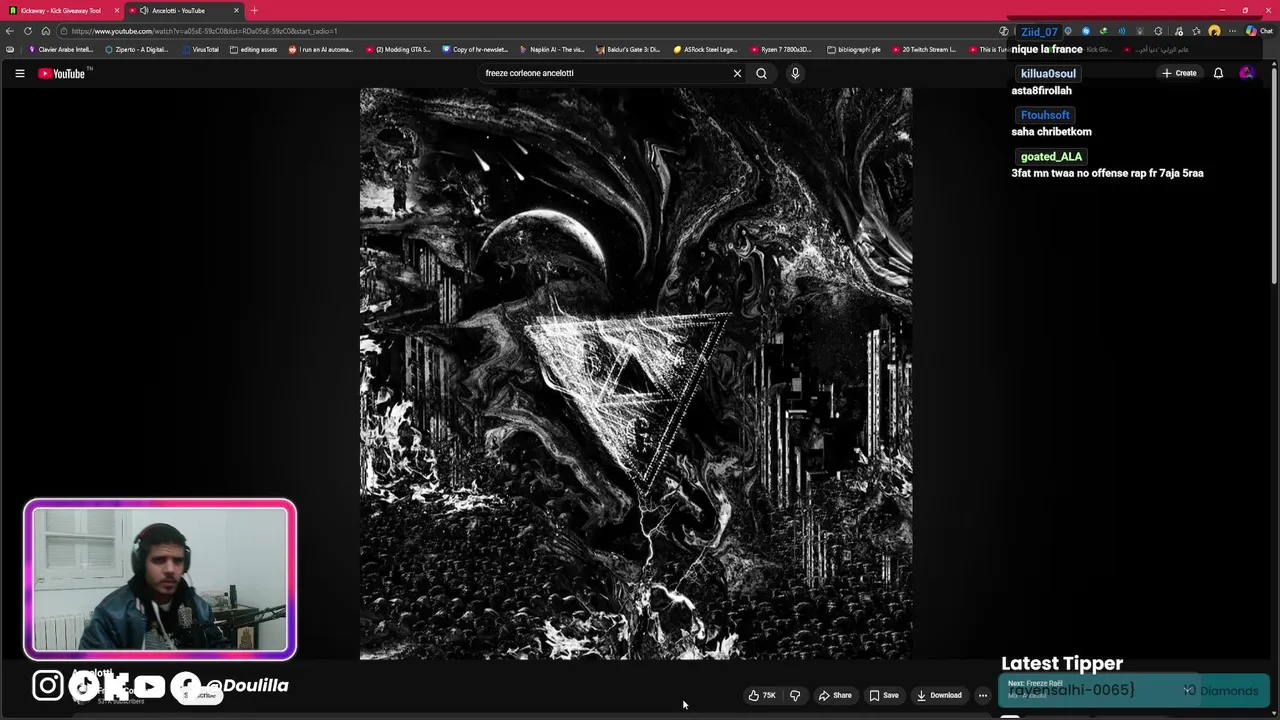Image resolution: width=1280 pixels, height=720 pixels.
Task: Click chat username Ziid_07
Action: 1039,32
